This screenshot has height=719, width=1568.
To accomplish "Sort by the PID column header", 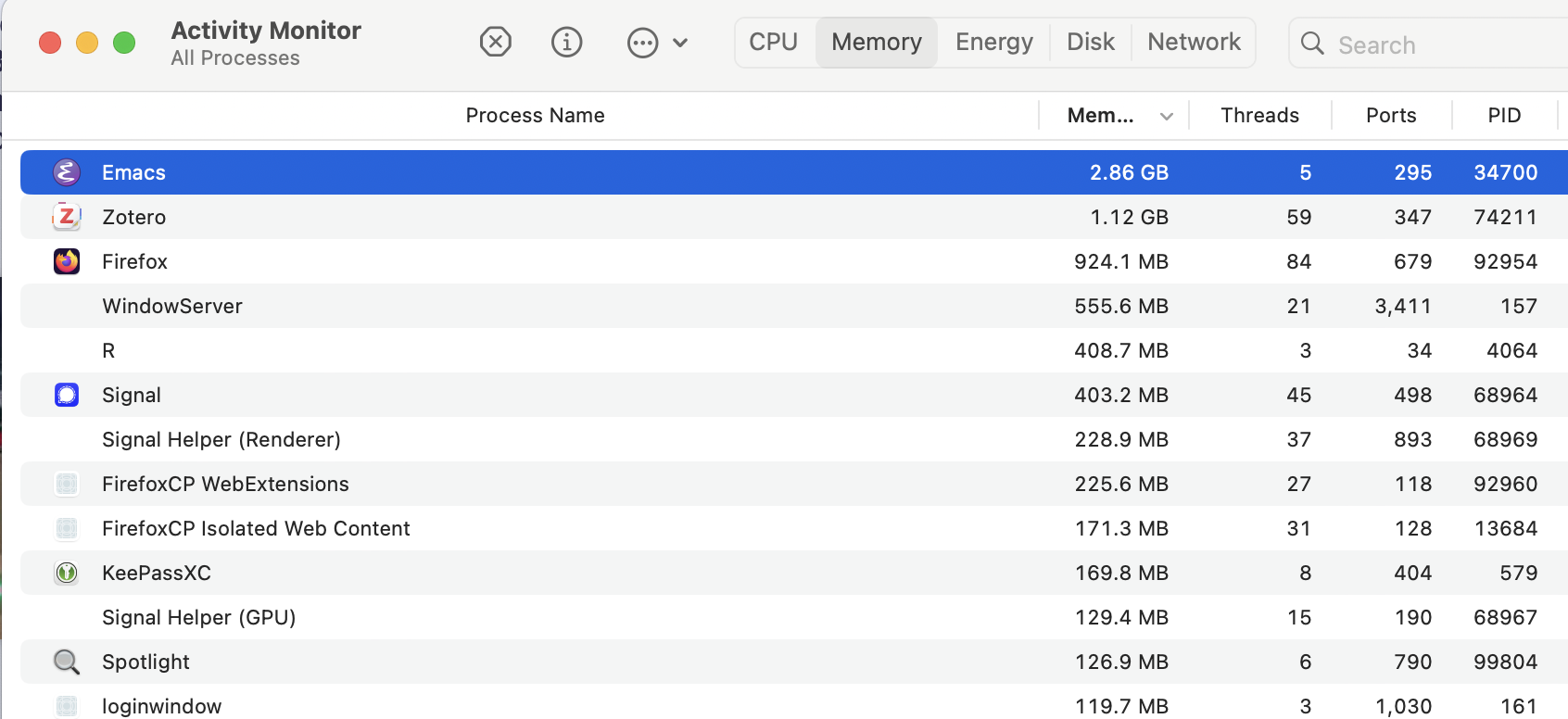I will pos(1505,115).
